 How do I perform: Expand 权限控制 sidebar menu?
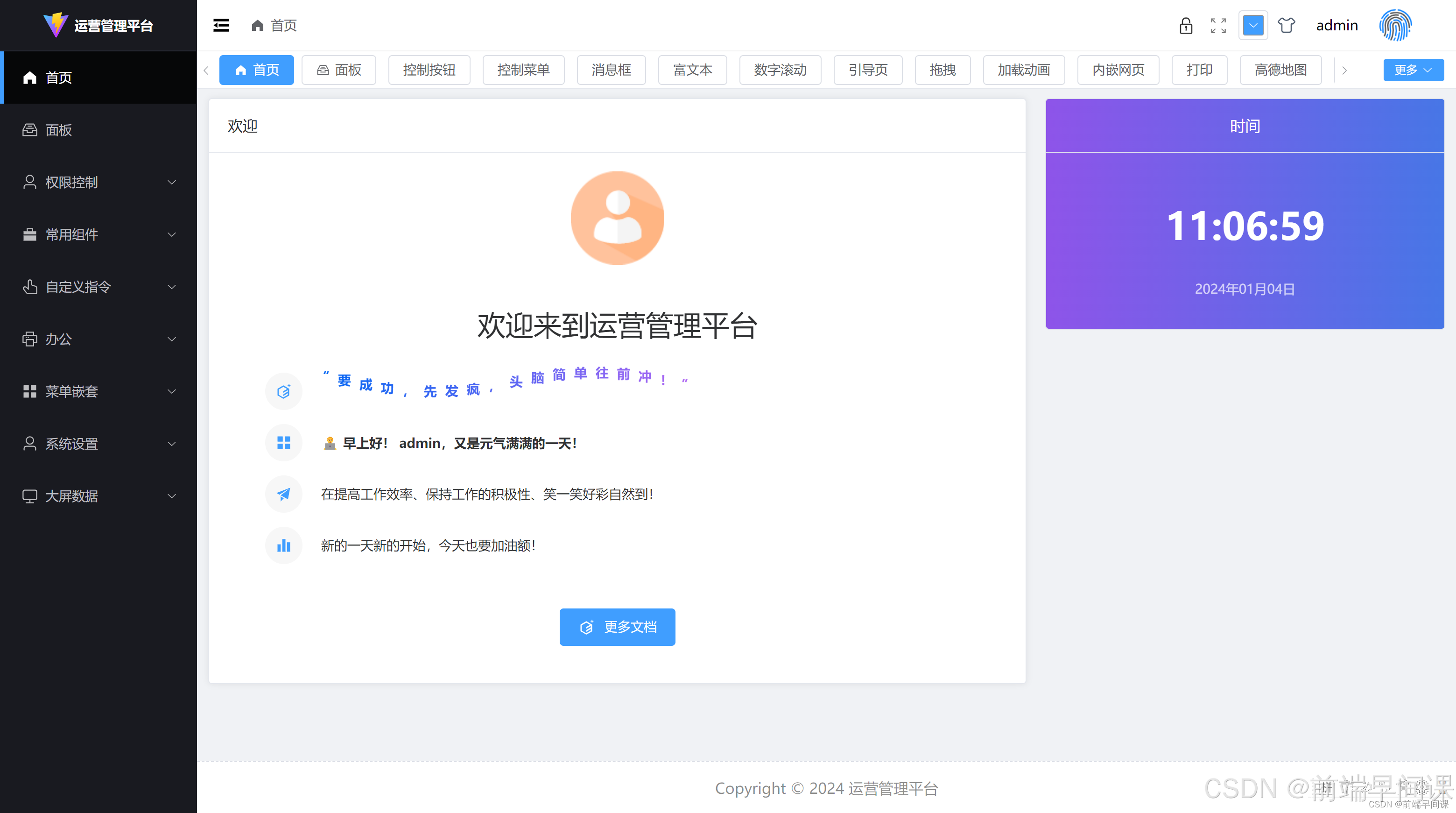(x=98, y=182)
